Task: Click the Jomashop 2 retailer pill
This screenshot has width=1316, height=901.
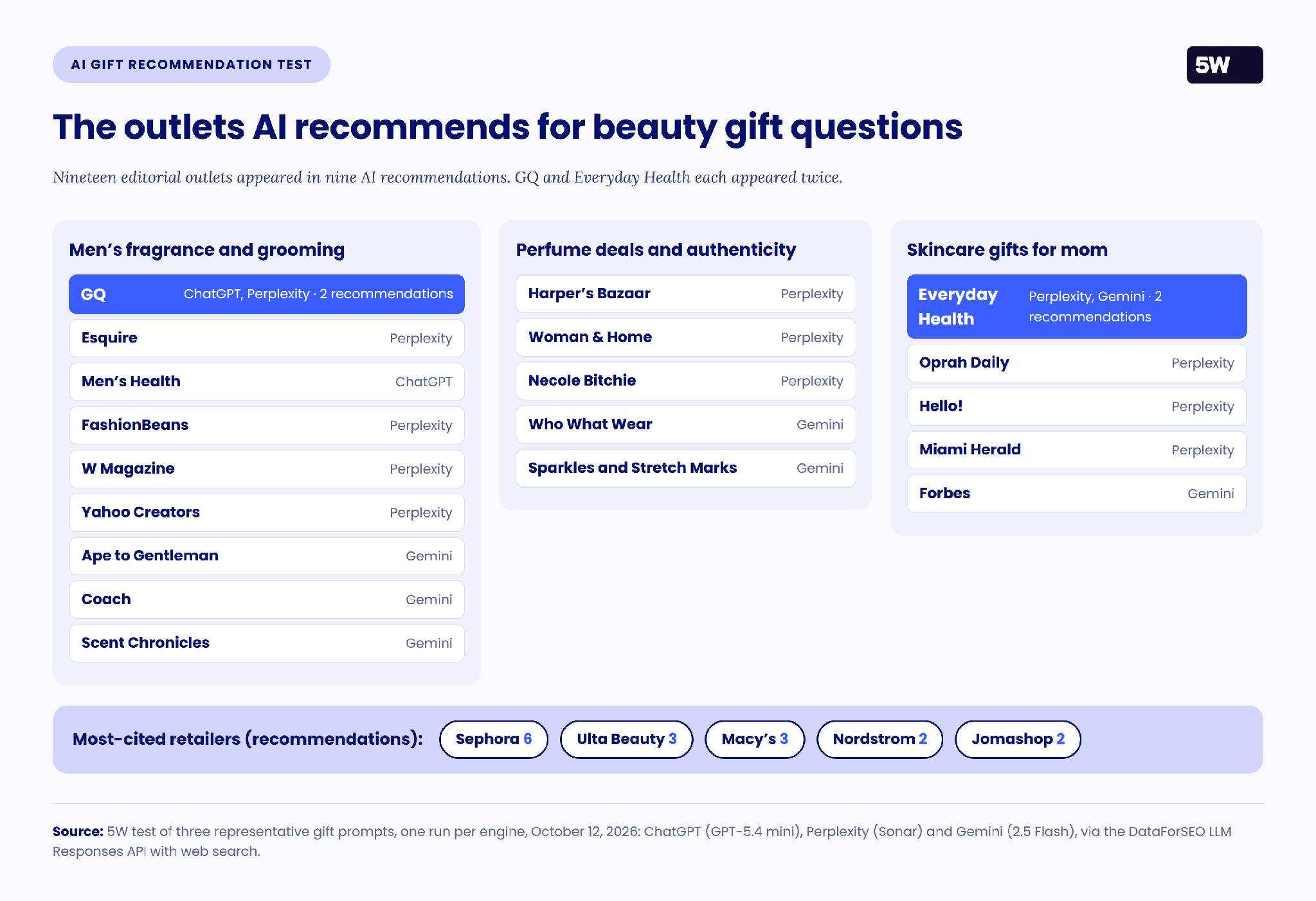Action: (1018, 740)
